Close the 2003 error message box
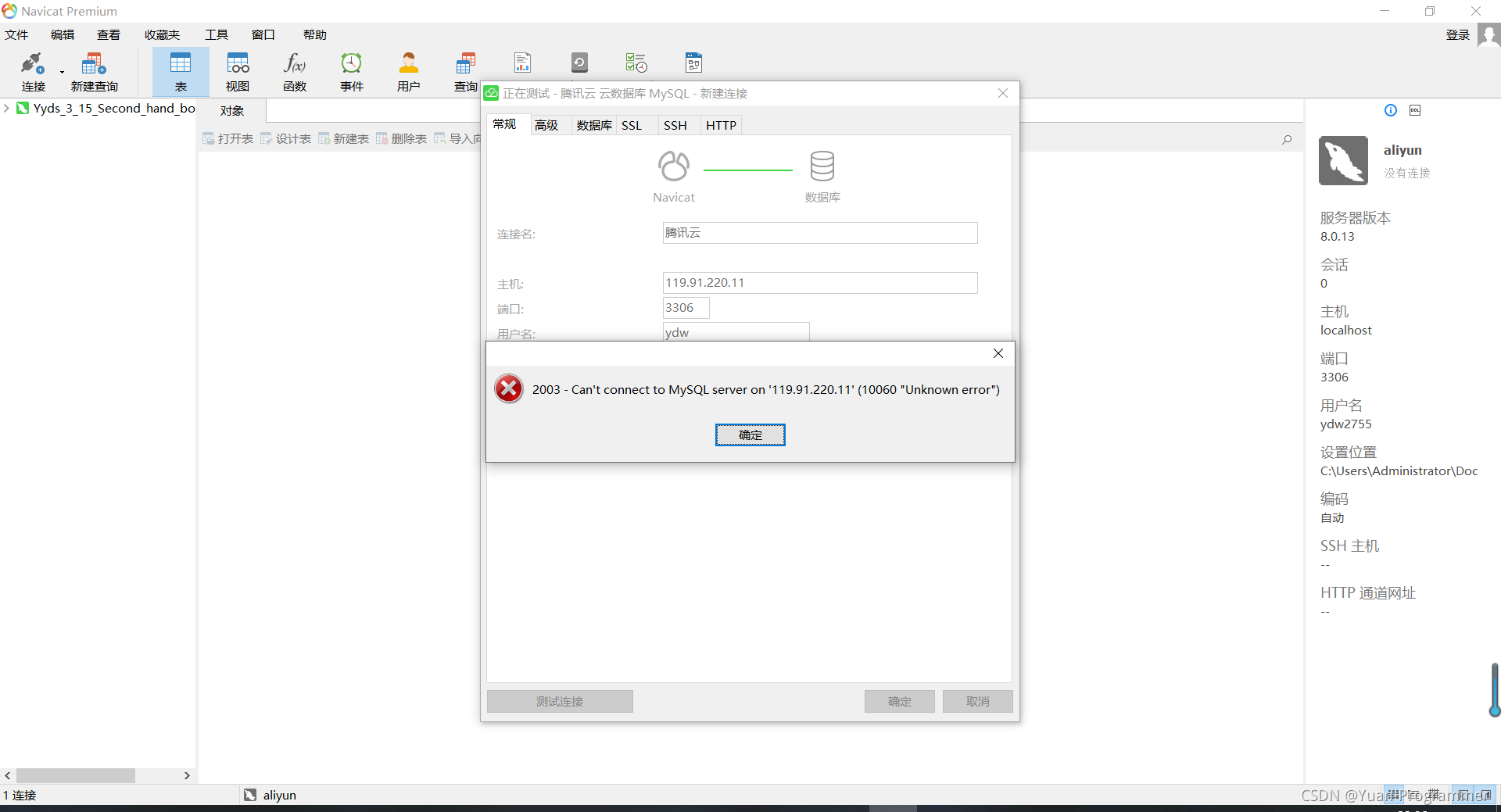This screenshot has width=1501, height=812. coord(998,353)
